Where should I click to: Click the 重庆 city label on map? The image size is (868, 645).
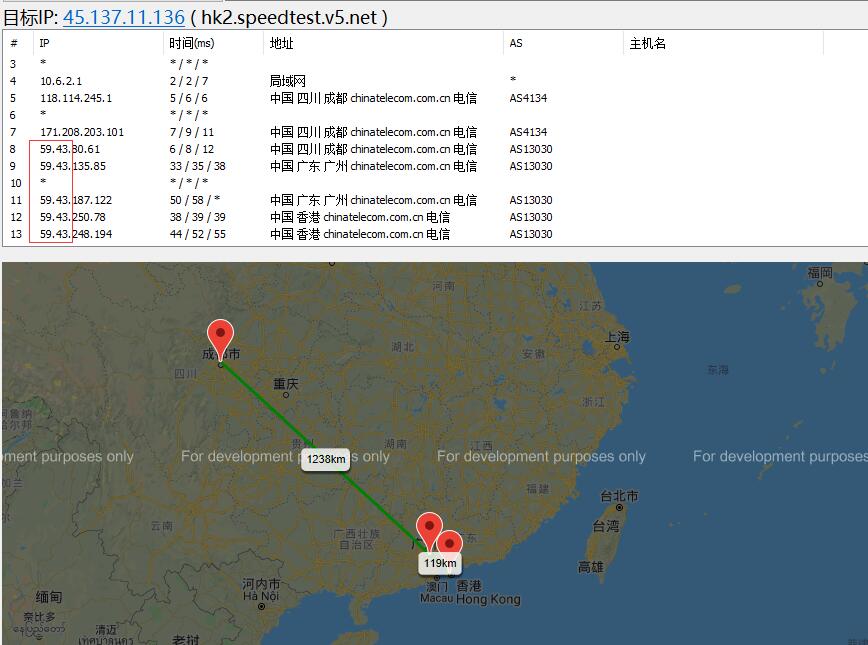point(286,384)
